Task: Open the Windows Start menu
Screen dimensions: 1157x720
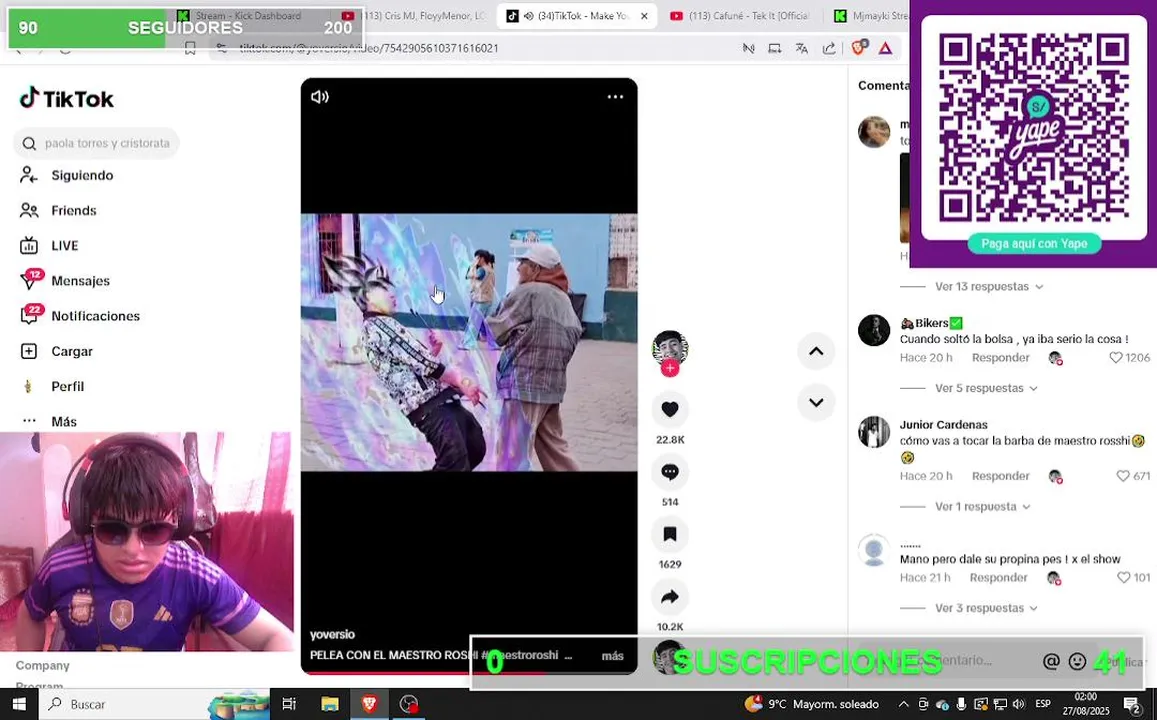Action: [x=18, y=705]
